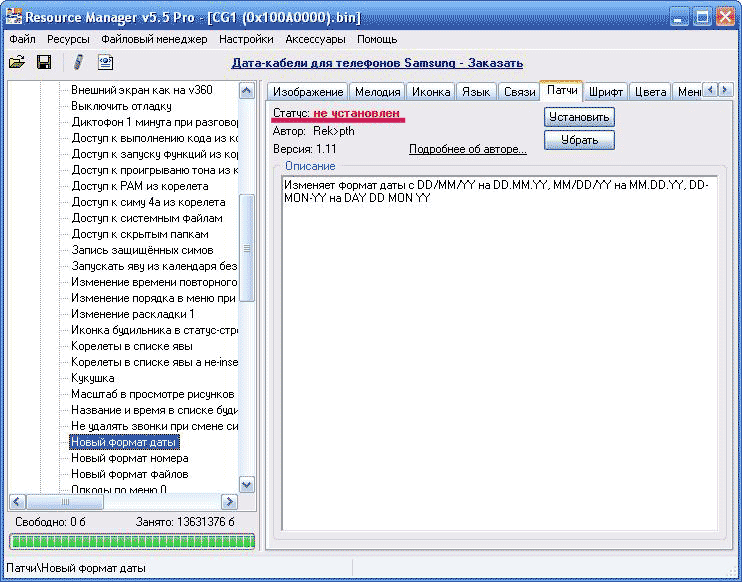
Task: Switch to the Цвета tab
Action: [650, 92]
